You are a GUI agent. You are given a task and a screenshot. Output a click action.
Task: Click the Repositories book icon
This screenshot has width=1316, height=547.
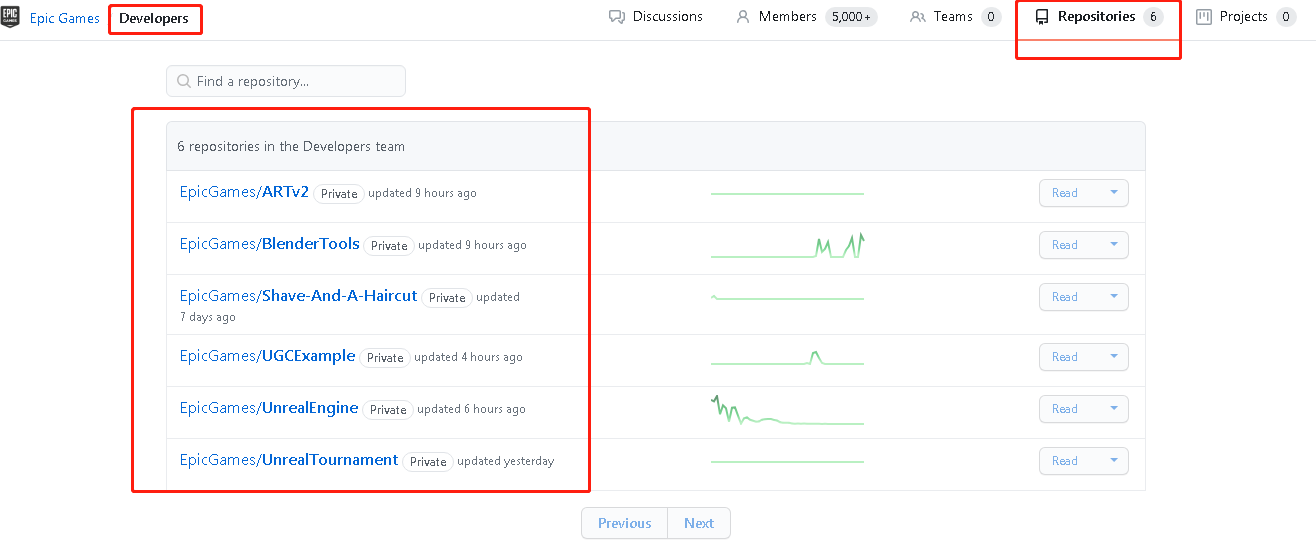click(1042, 17)
